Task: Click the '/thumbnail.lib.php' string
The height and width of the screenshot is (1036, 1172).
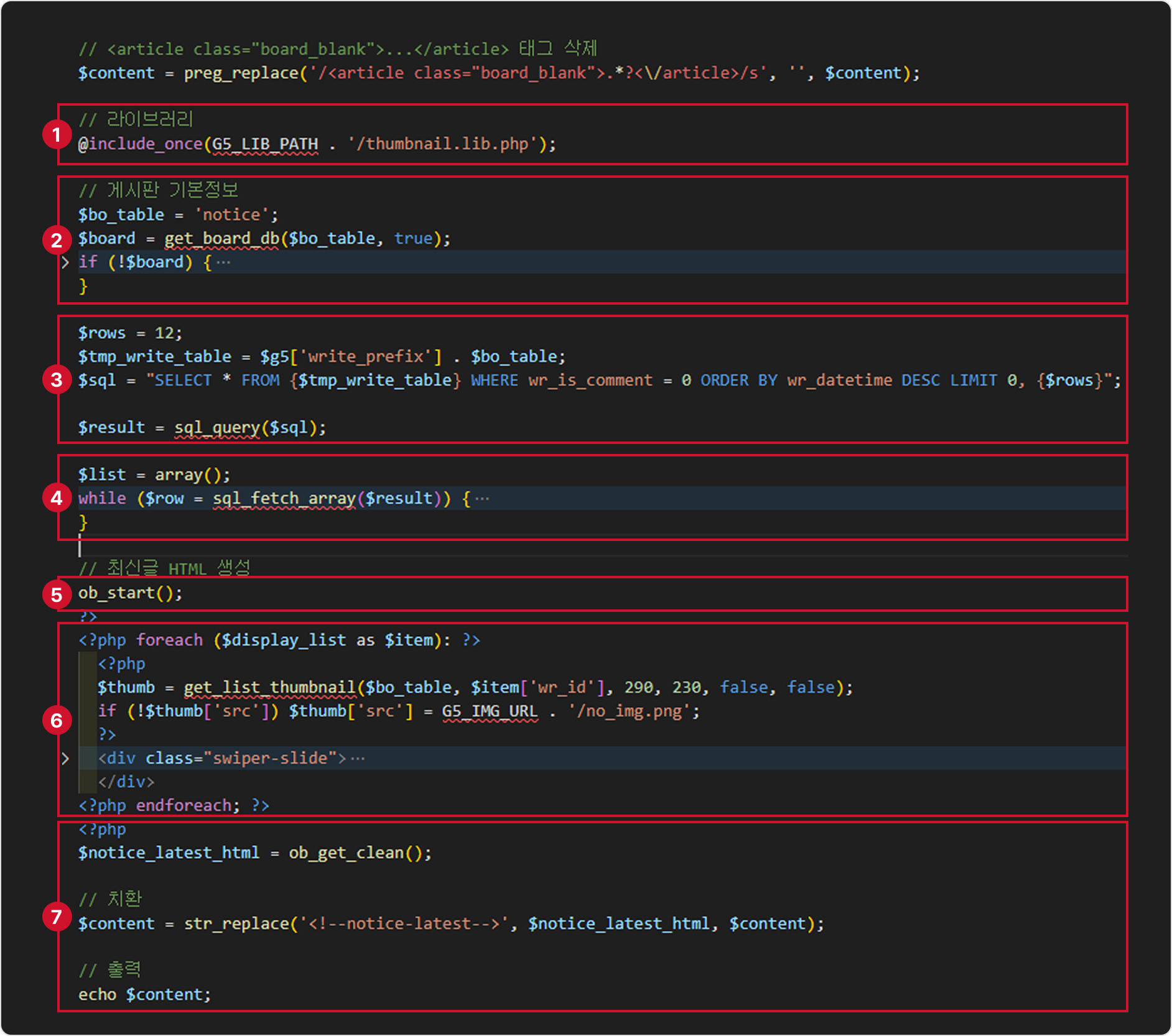Action: [x=444, y=144]
